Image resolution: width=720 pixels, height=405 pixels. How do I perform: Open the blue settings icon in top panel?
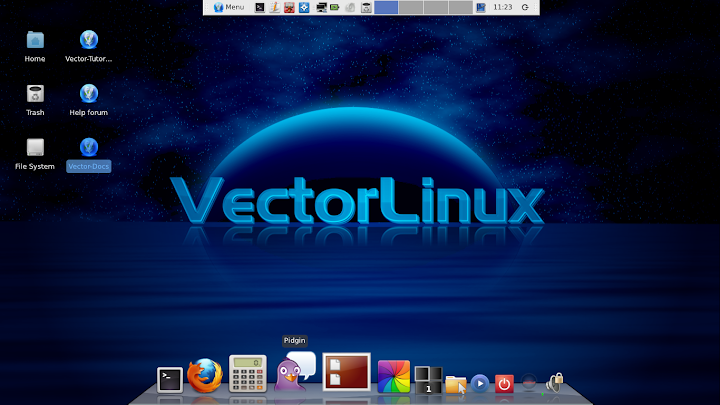304,7
